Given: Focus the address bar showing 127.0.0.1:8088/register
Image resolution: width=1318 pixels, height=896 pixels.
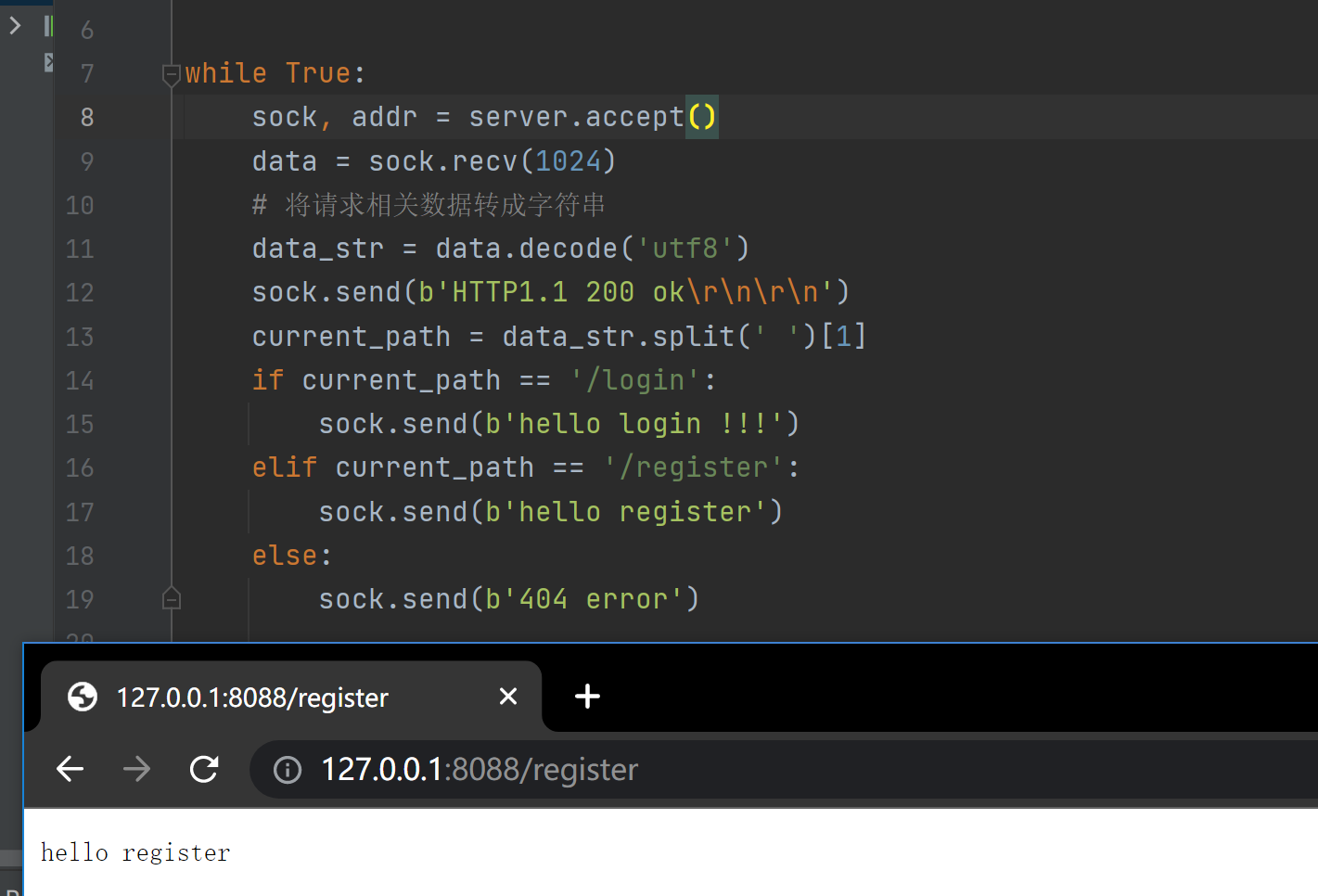Looking at the screenshot, I should [784, 770].
